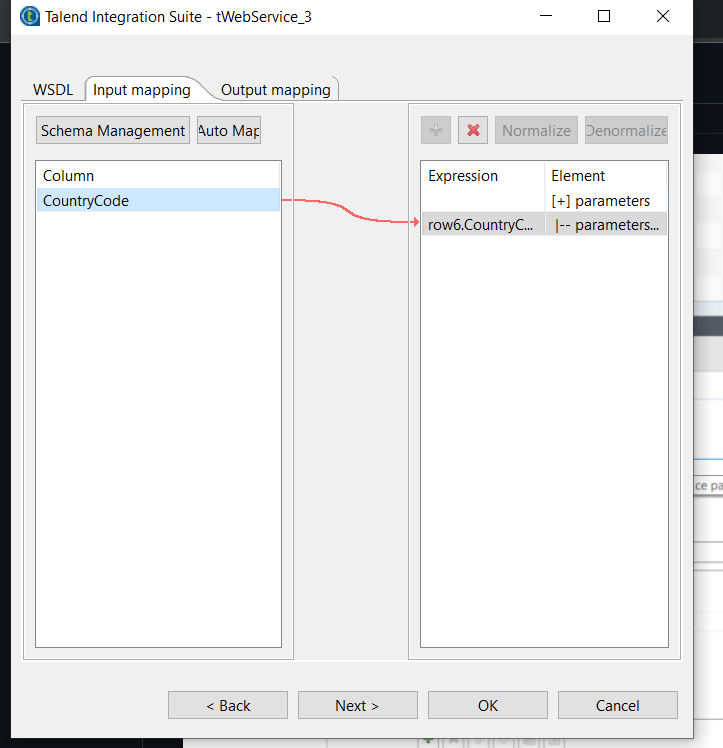723x748 pixels.
Task: Select the |-- parameters... element cell
Action: [606, 224]
